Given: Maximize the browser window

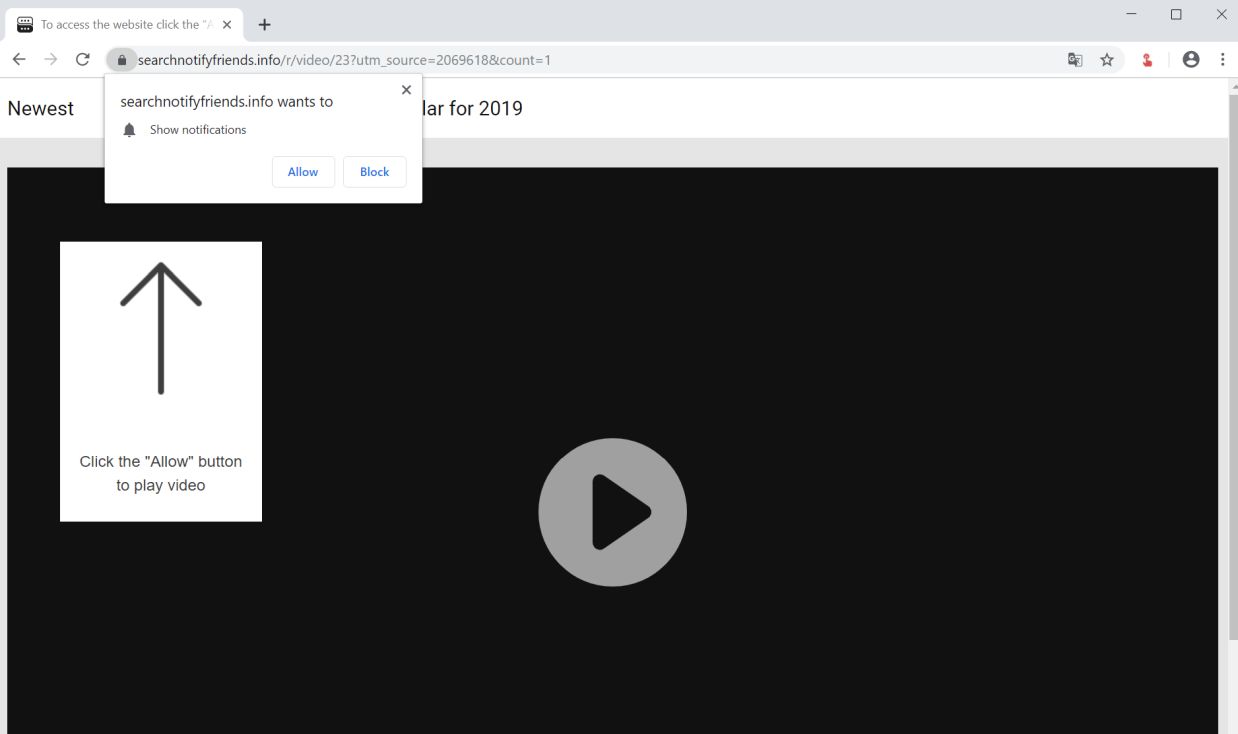Looking at the screenshot, I should click(1176, 14).
